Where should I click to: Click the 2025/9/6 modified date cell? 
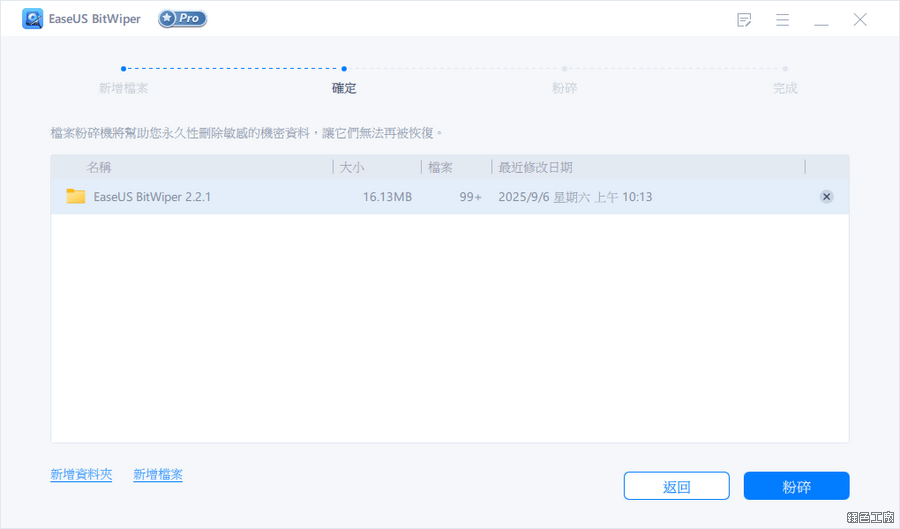[575, 197]
